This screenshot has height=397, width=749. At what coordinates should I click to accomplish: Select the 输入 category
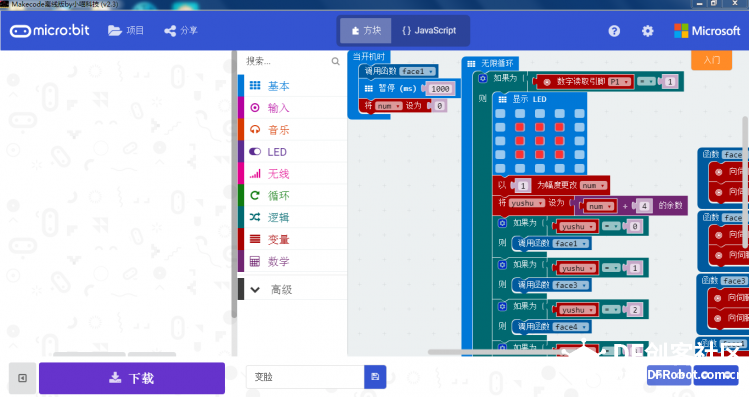(x=292, y=108)
